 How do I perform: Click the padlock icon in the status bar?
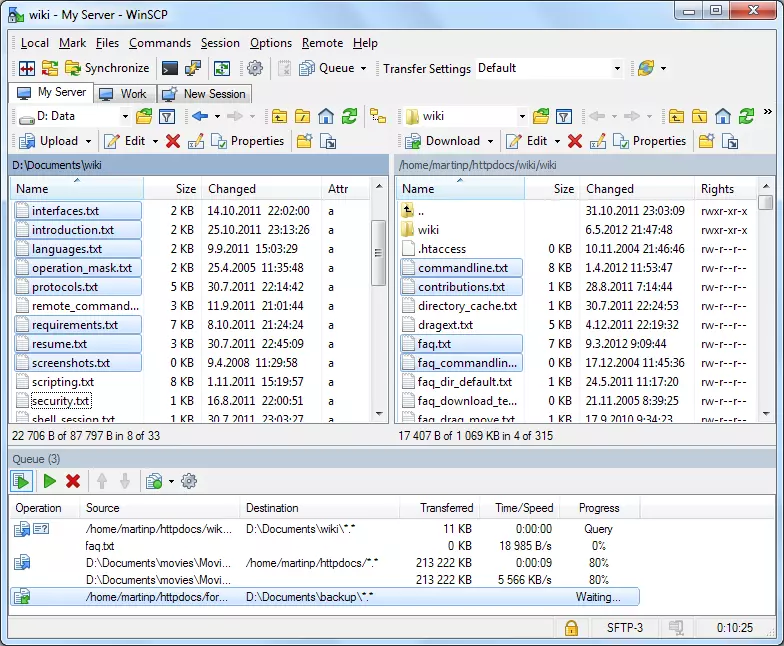point(571,628)
